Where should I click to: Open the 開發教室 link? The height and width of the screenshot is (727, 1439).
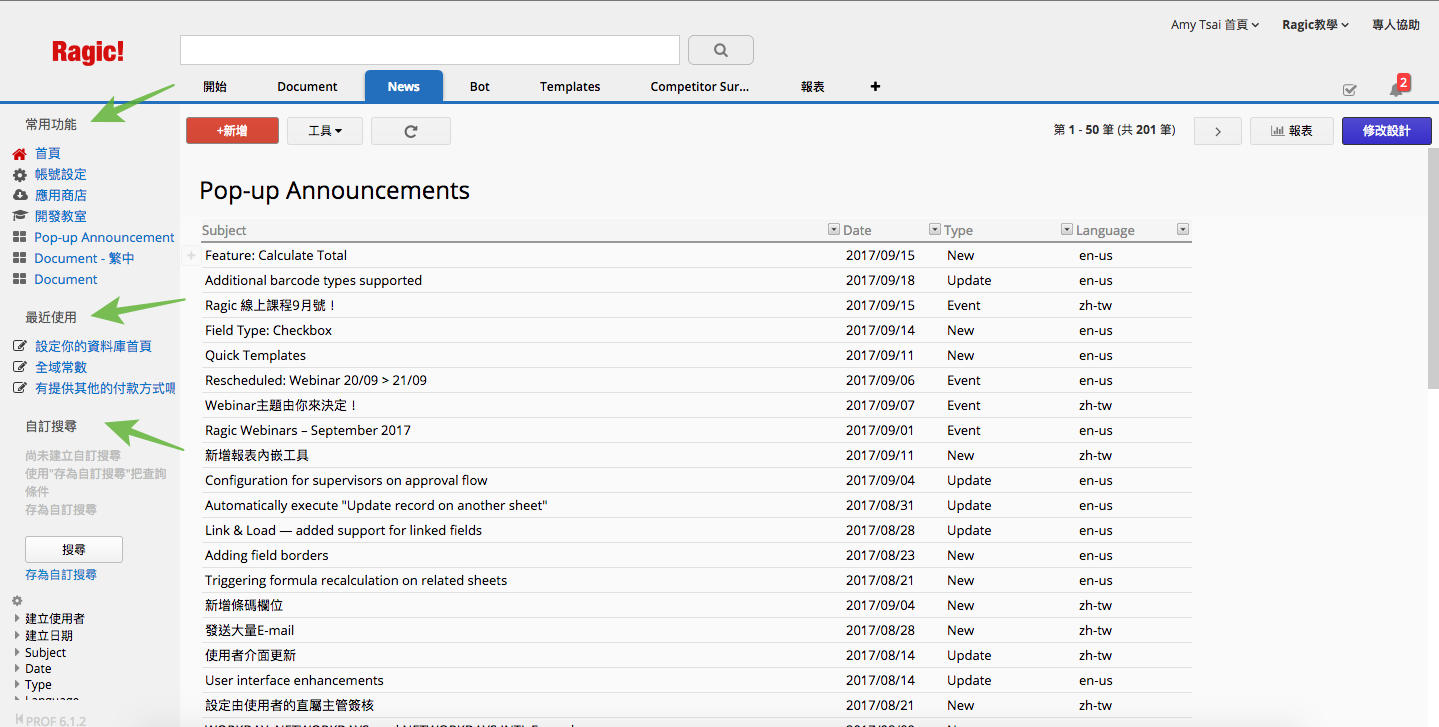[x=61, y=216]
